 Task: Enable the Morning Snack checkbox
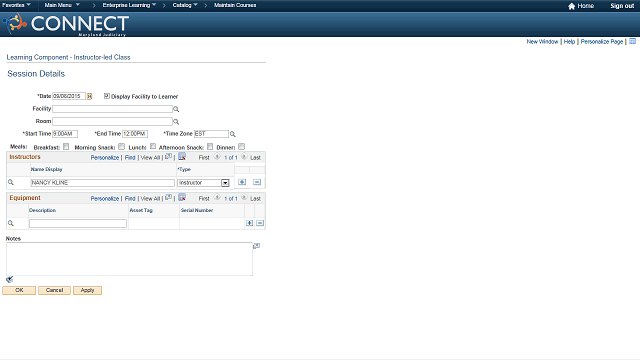point(122,147)
